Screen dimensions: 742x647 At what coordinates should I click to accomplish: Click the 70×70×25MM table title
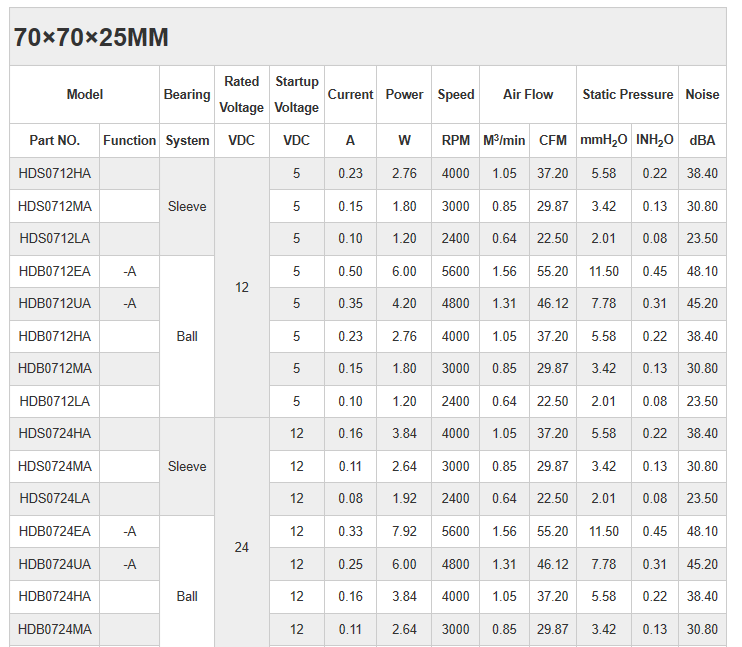[91, 38]
